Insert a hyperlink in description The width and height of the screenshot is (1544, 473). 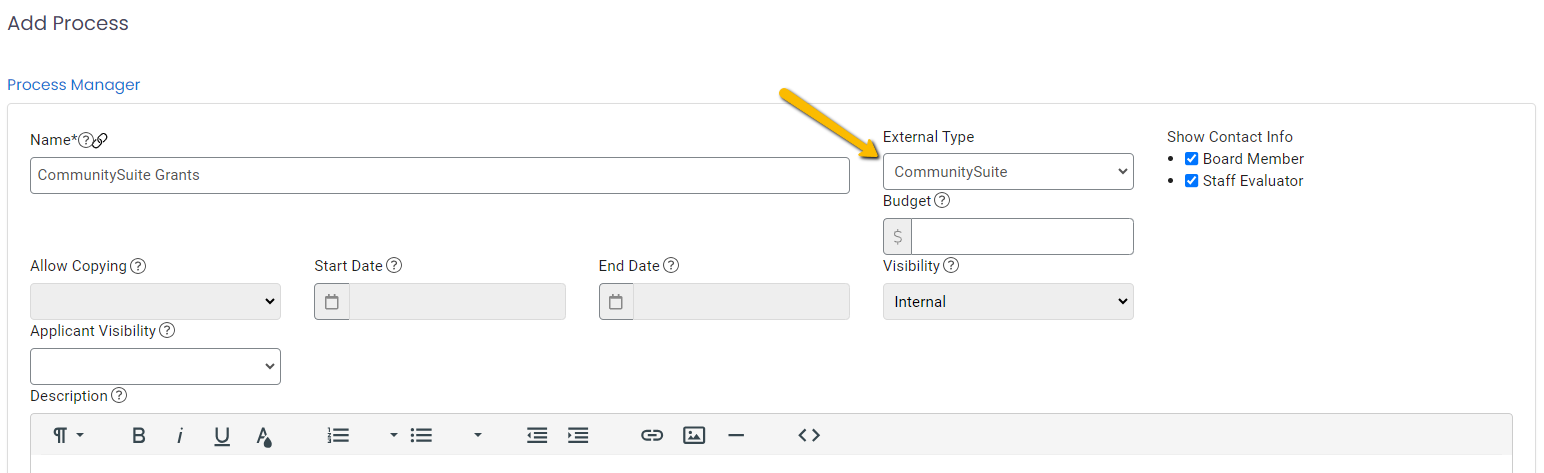click(x=652, y=435)
